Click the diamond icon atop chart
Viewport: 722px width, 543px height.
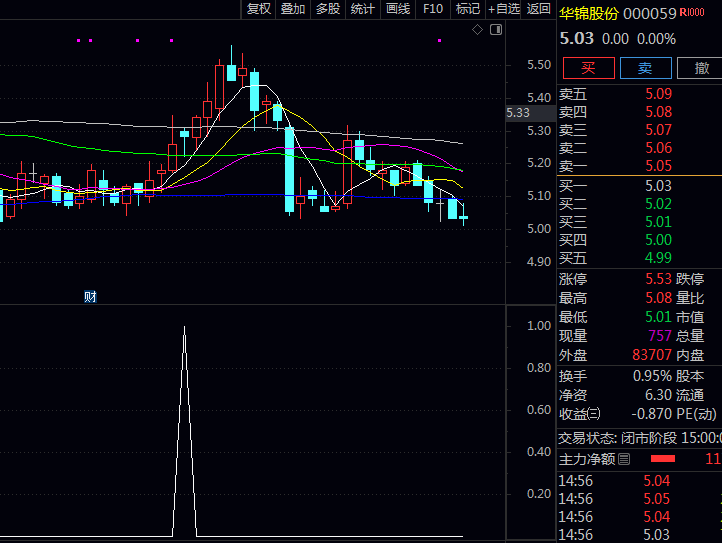tap(477, 30)
